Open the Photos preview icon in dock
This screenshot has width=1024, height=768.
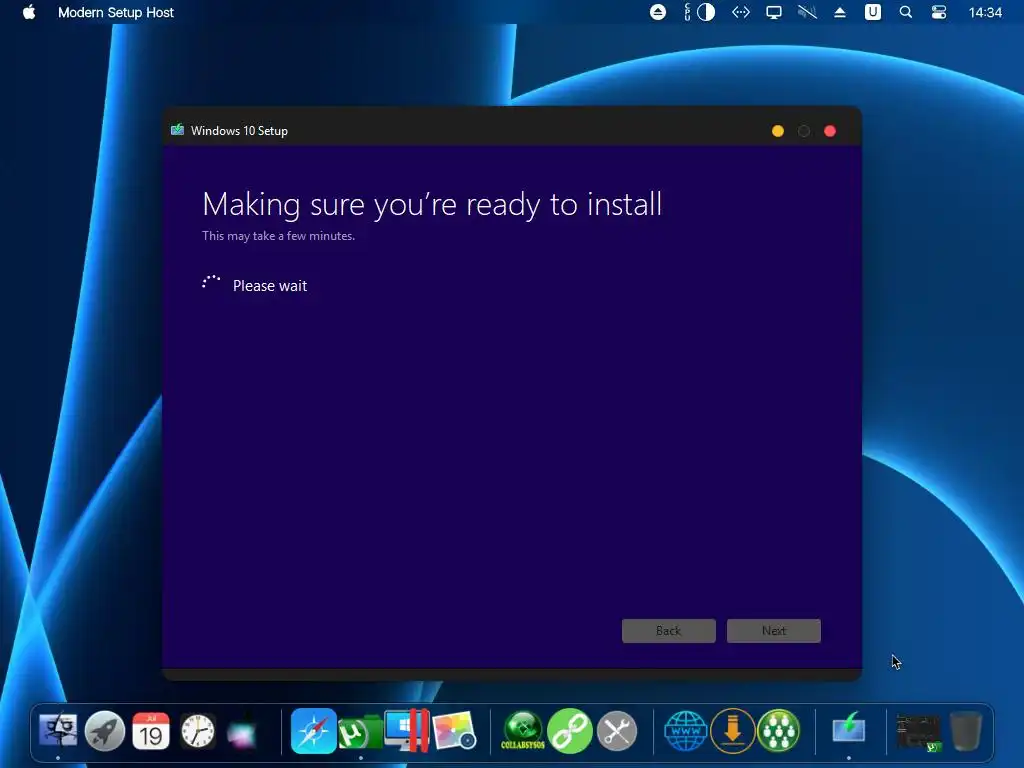click(x=454, y=732)
